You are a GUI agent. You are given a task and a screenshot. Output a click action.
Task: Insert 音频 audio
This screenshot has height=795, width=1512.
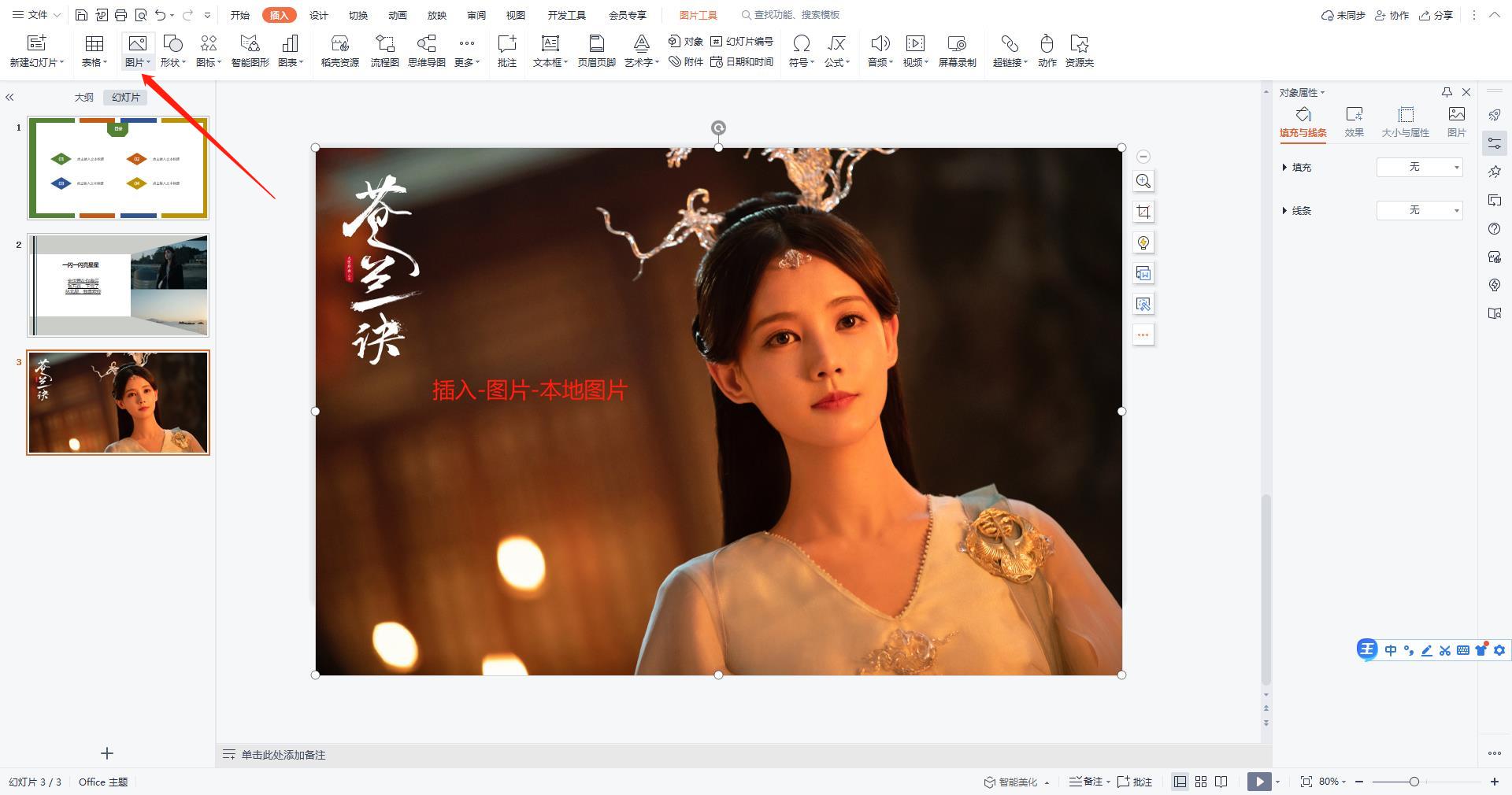(x=880, y=50)
